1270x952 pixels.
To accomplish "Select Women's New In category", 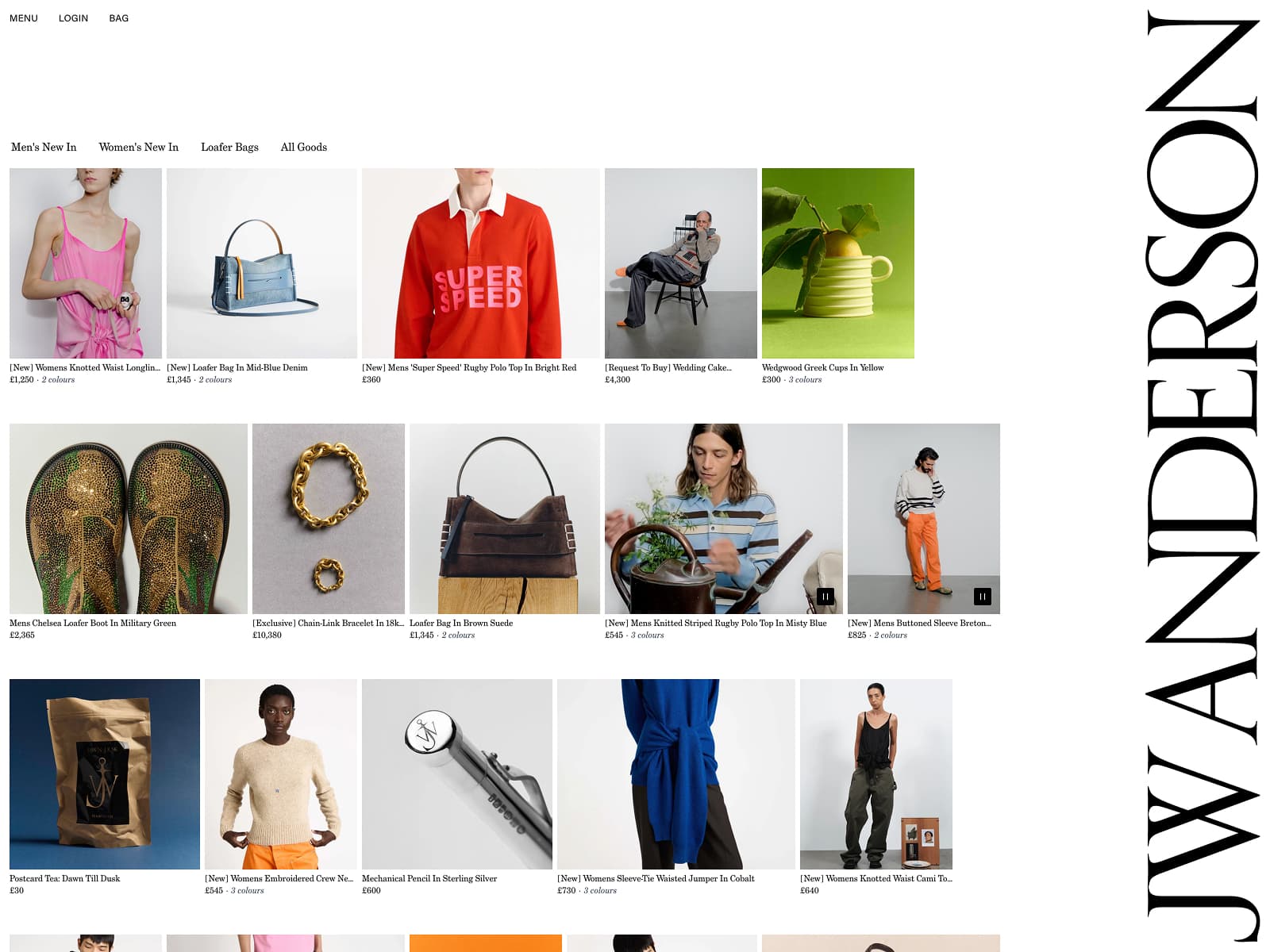I will coord(139,147).
